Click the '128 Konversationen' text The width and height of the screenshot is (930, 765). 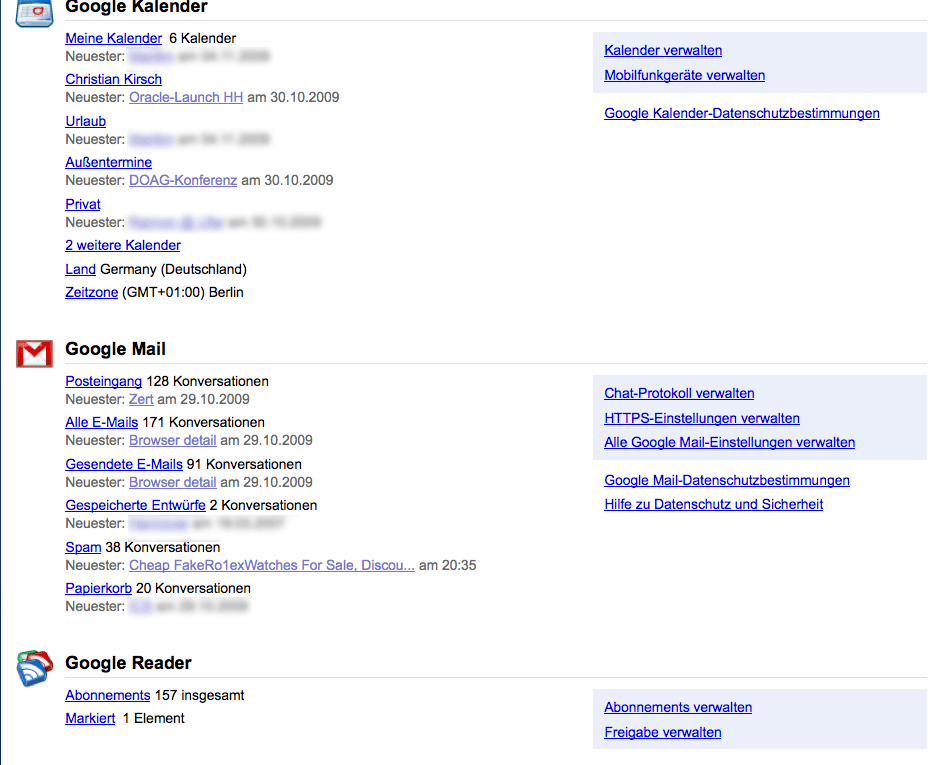click(208, 381)
